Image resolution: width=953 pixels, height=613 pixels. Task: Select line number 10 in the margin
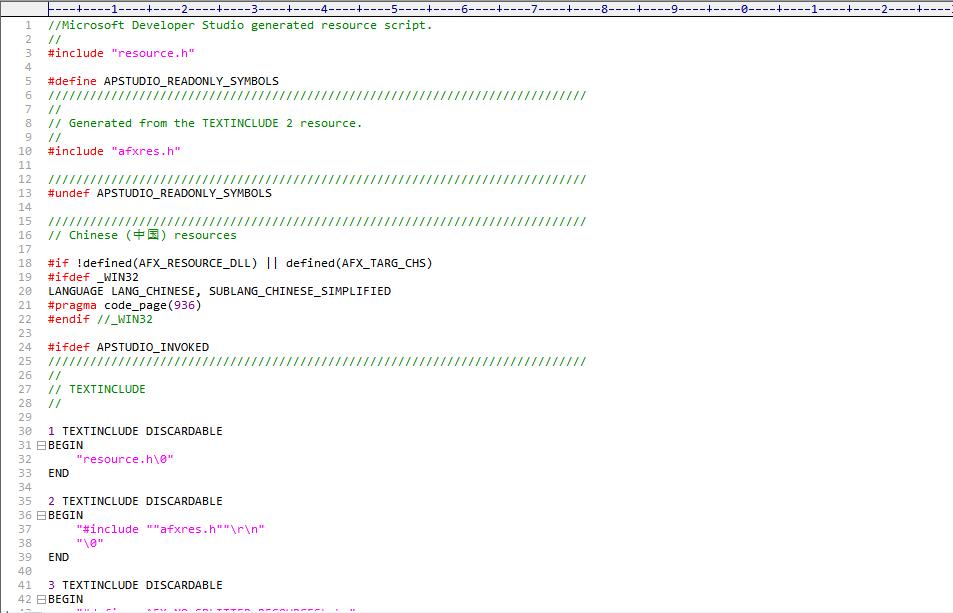click(x=27, y=151)
